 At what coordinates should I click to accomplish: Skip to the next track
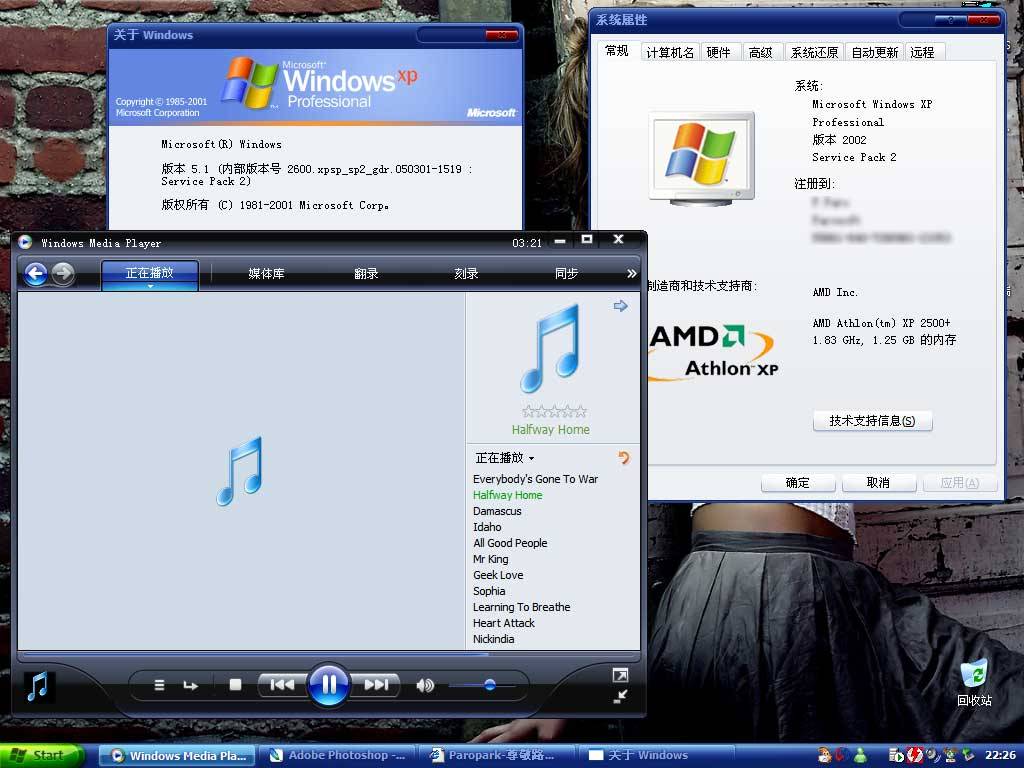click(x=376, y=684)
